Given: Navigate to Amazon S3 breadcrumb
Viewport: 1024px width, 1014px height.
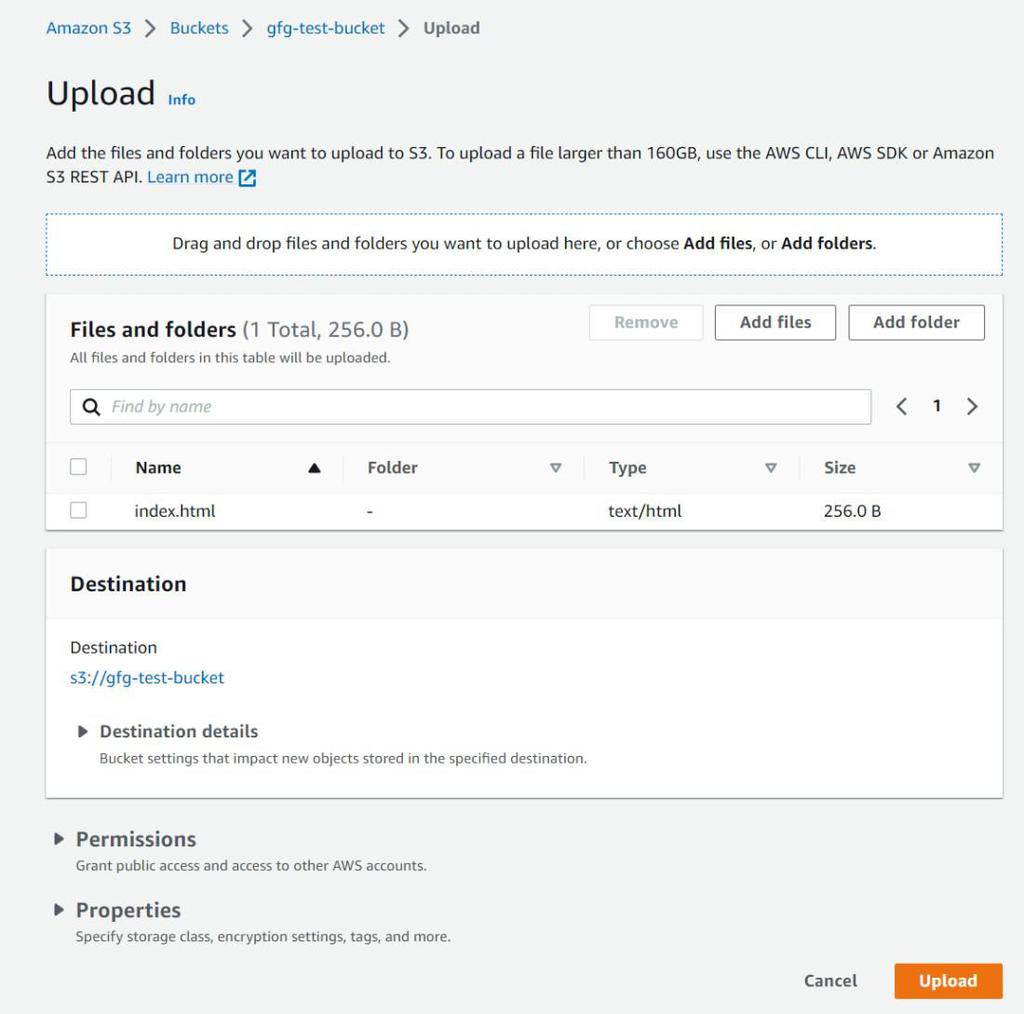Looking at the screenshot, I should (89, 28).
